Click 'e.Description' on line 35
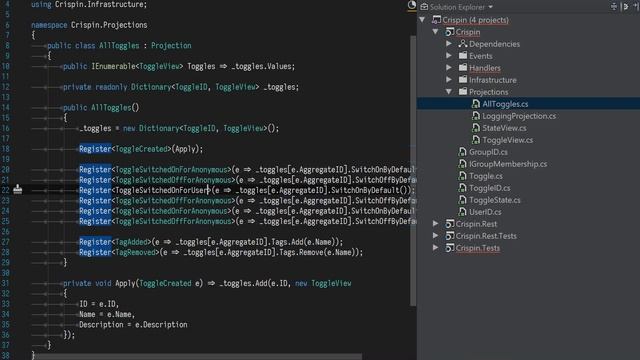640x360 pixels. 161,324
